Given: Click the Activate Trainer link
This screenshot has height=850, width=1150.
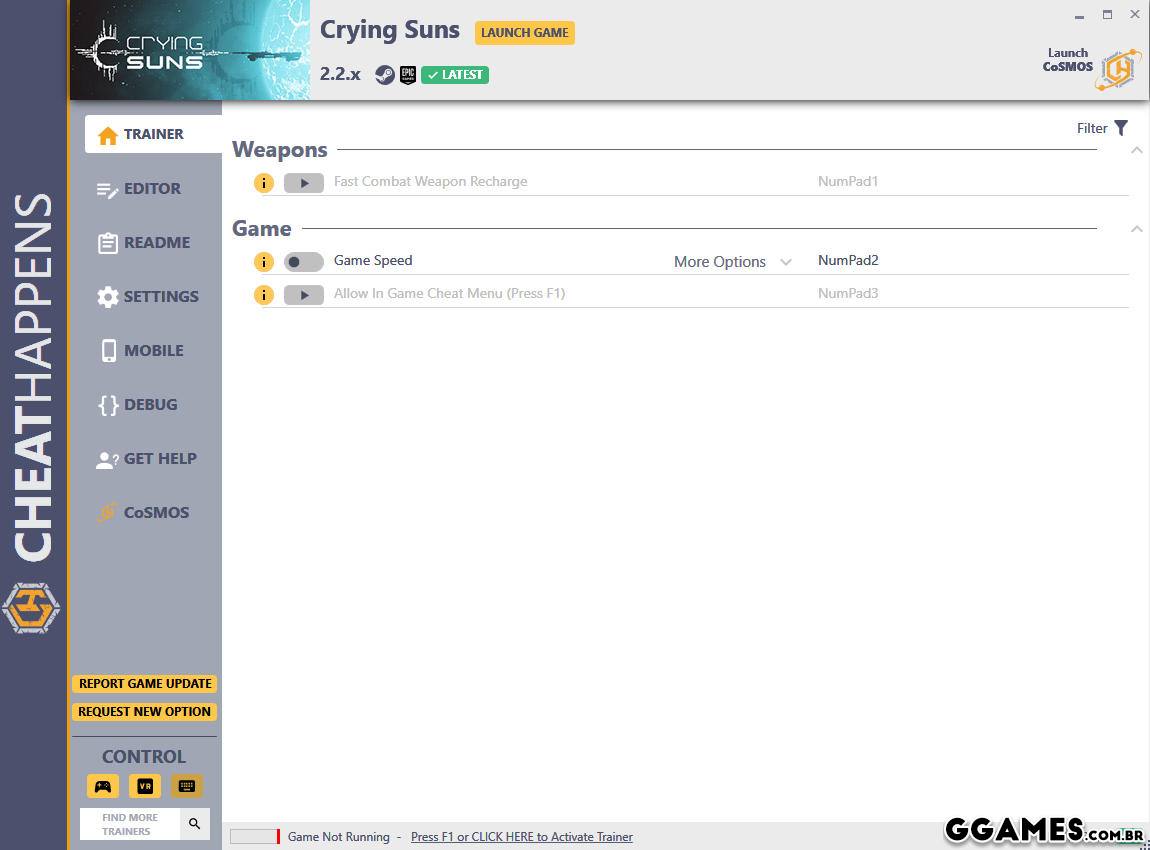Looking at the screenshot, I should click(x=521, y=837).
